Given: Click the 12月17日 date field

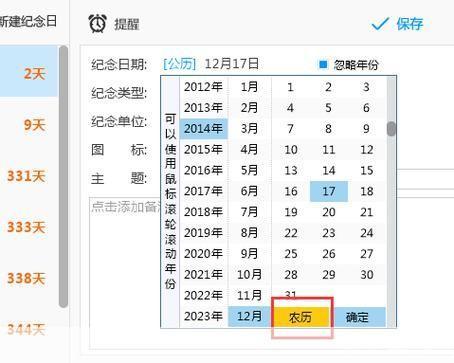Looking at the screenshot, I should 231,63.
